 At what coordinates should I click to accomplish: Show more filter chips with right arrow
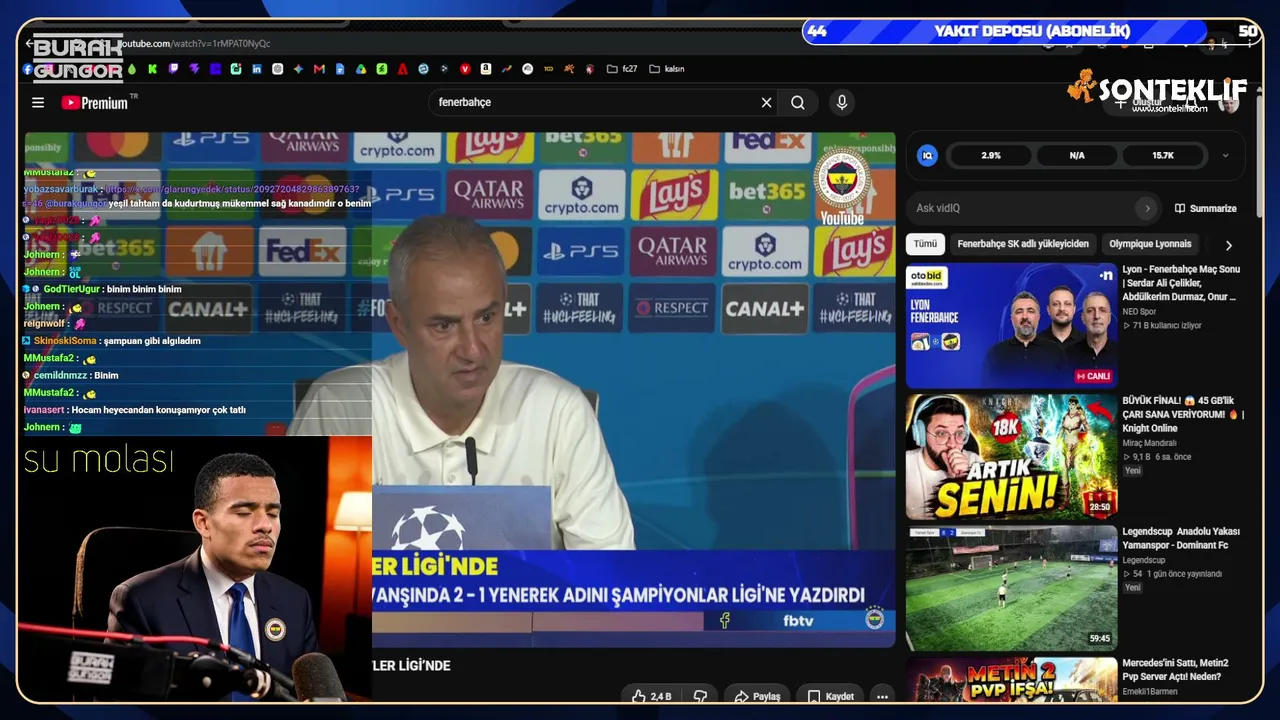1228,245
